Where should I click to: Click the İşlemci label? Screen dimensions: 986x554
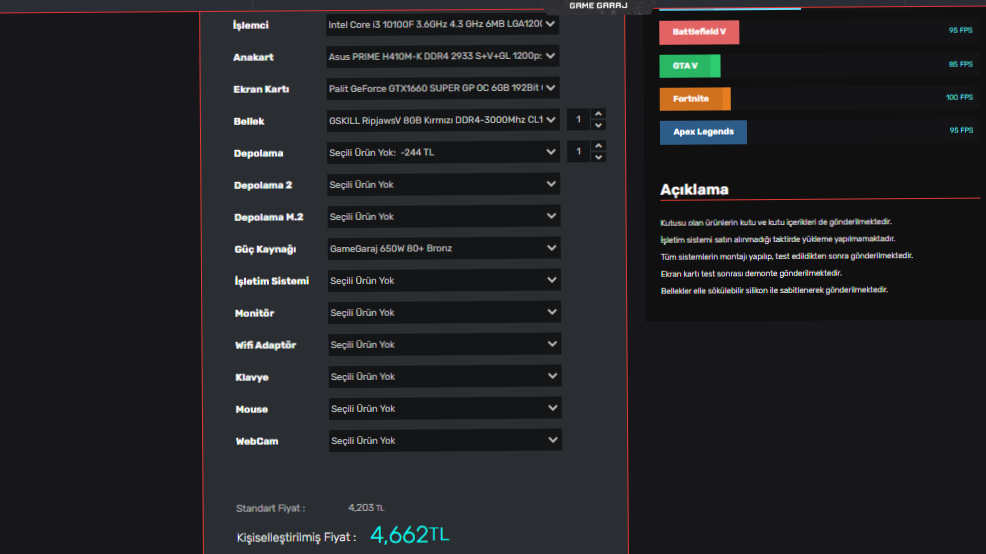250,25
